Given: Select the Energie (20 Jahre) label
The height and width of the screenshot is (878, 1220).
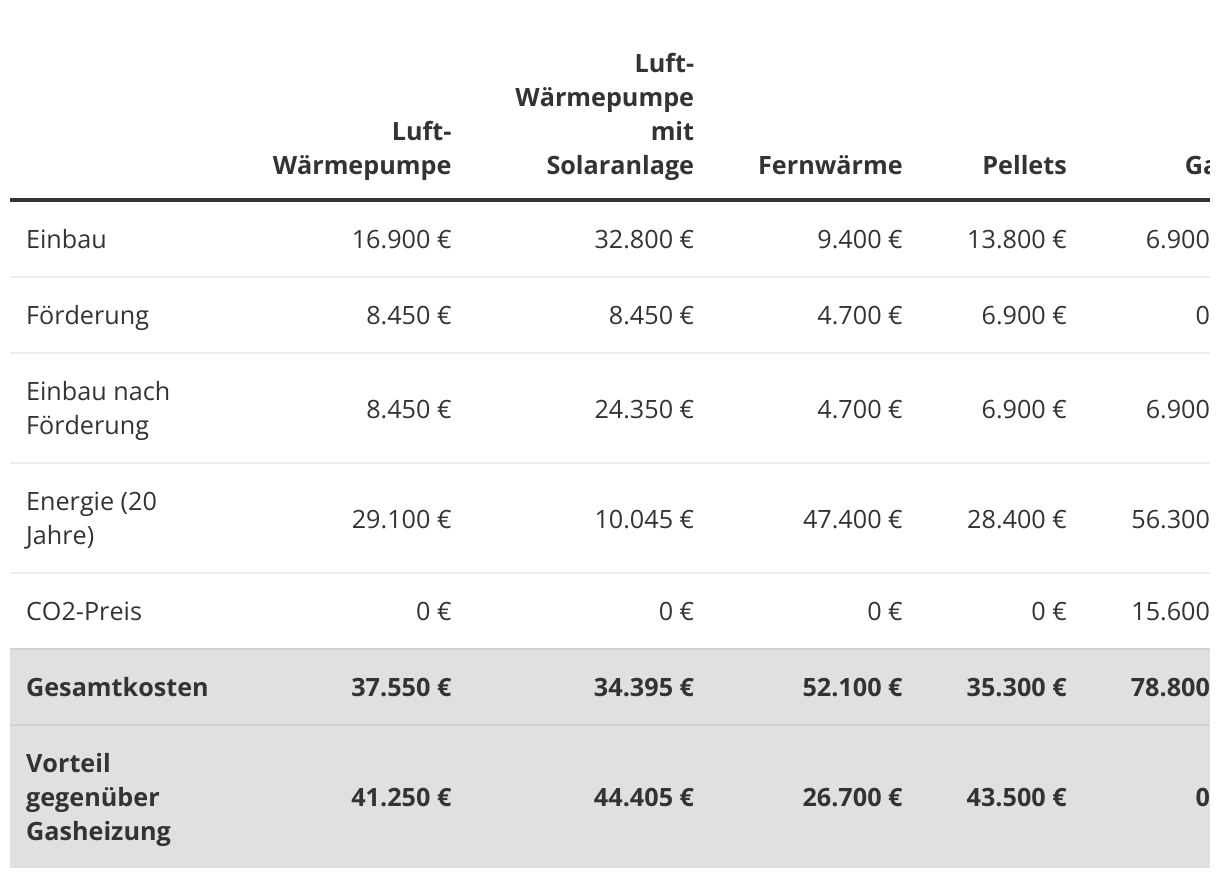Looking at the screenshot, I should point(92,518).
